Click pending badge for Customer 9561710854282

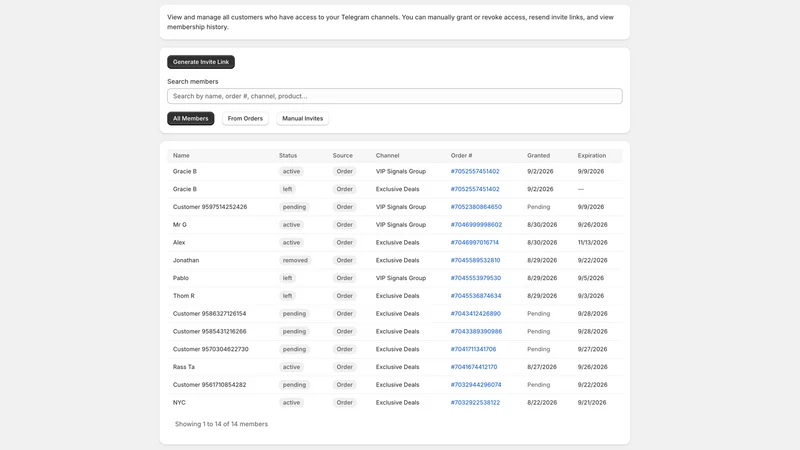294,385
